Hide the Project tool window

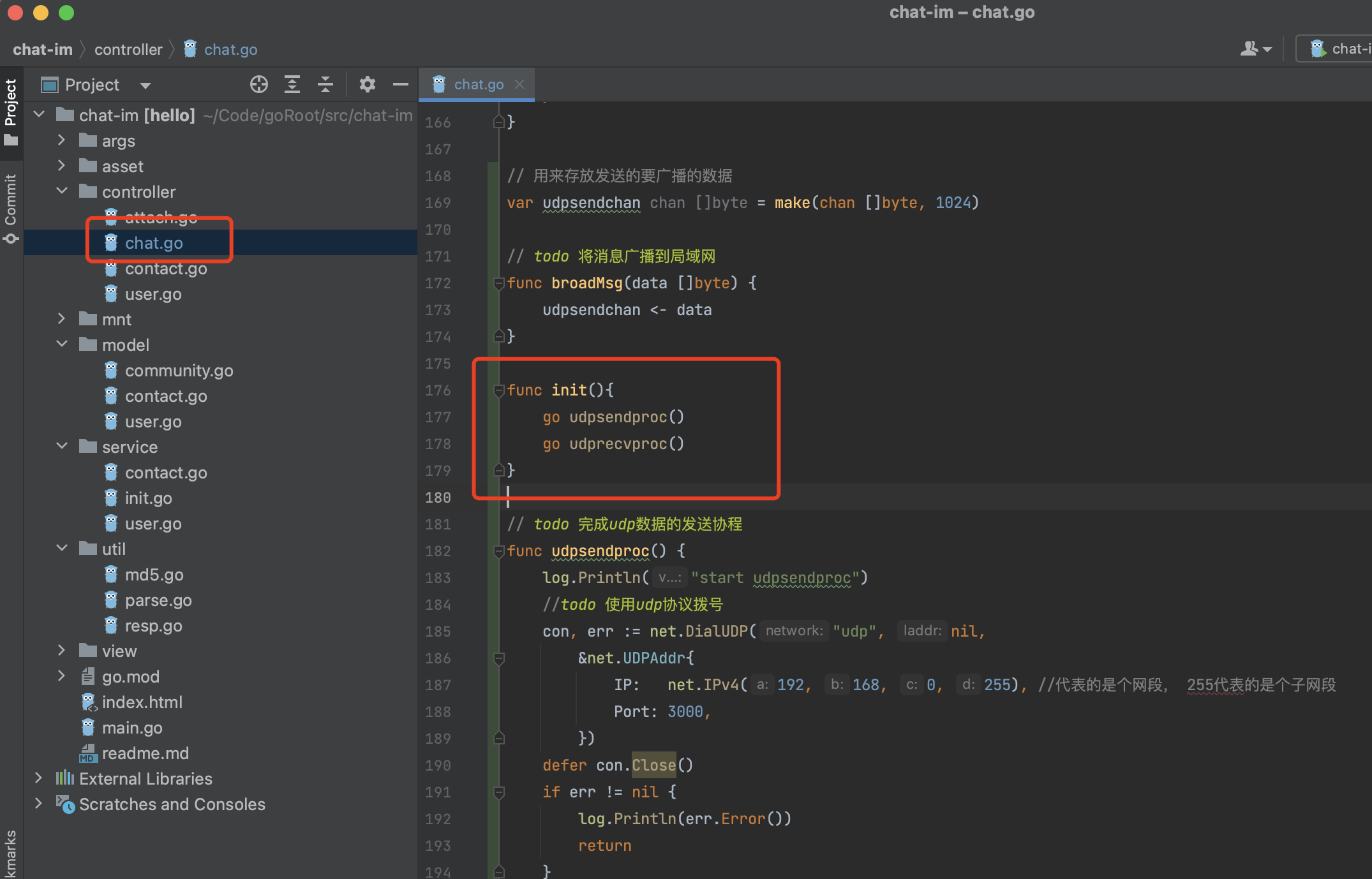click(x=401, y=85)
